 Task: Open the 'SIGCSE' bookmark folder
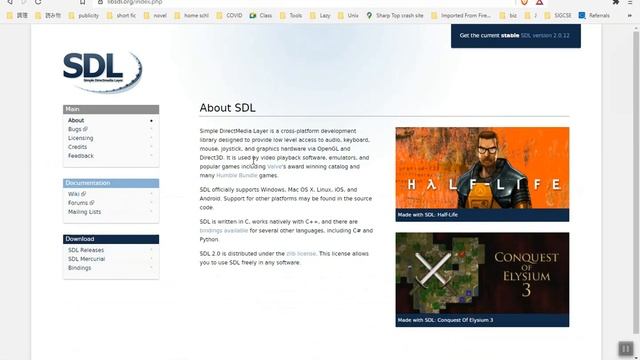click(x=558, y=16)
